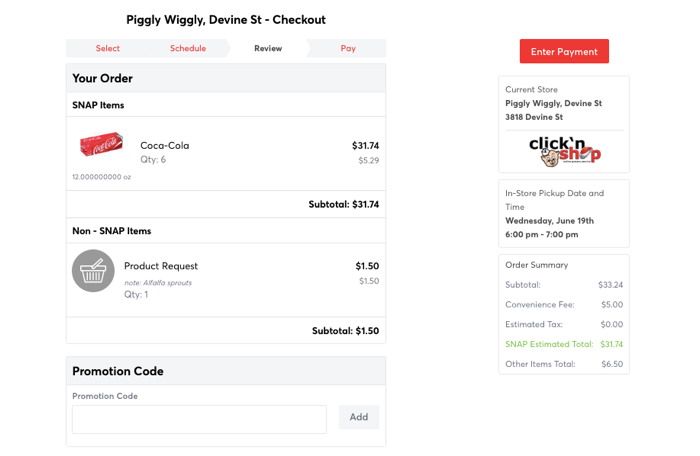Jump to the Pay step tab

348,48
